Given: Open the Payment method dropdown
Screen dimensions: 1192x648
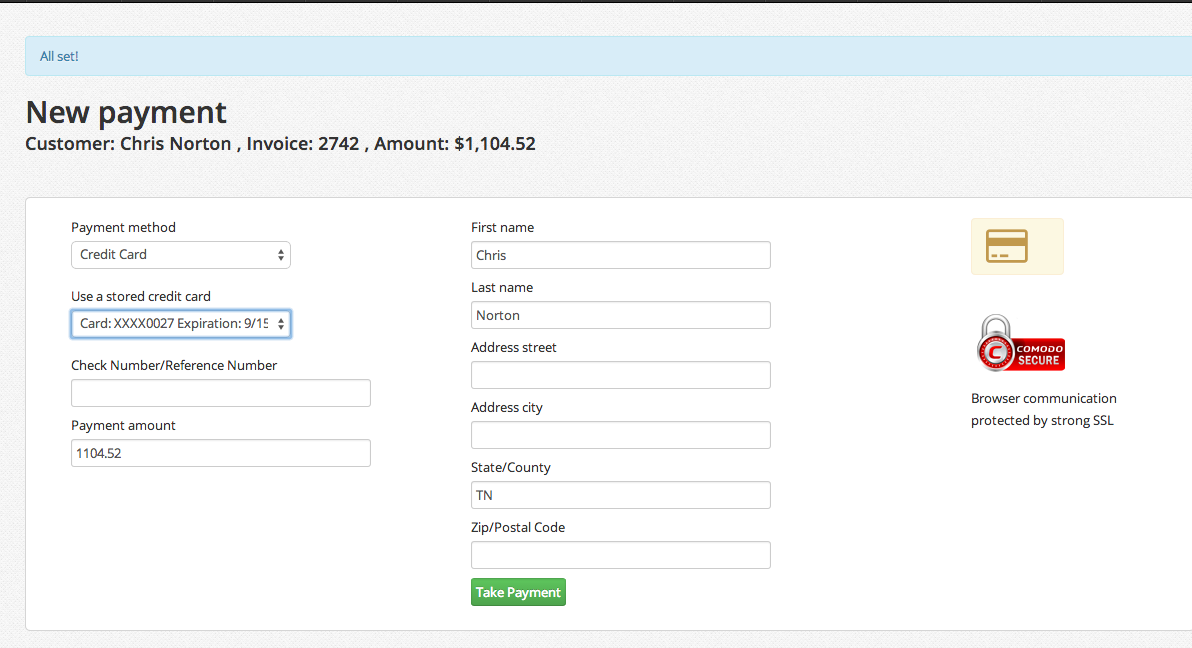Looking at the screenshot, I should point(180,255).
